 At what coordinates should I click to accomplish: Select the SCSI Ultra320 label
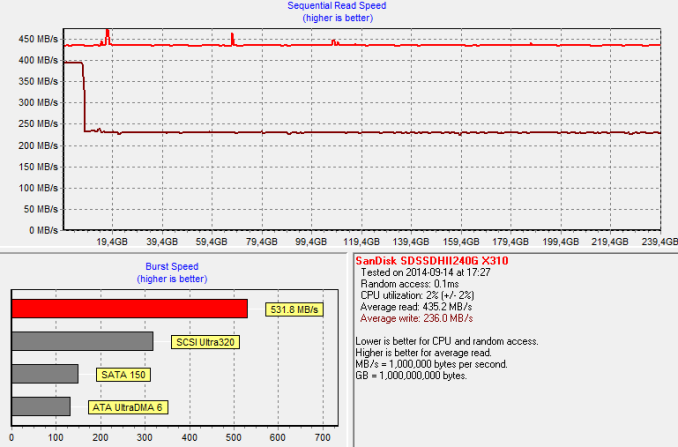click(x=205, y=342)
